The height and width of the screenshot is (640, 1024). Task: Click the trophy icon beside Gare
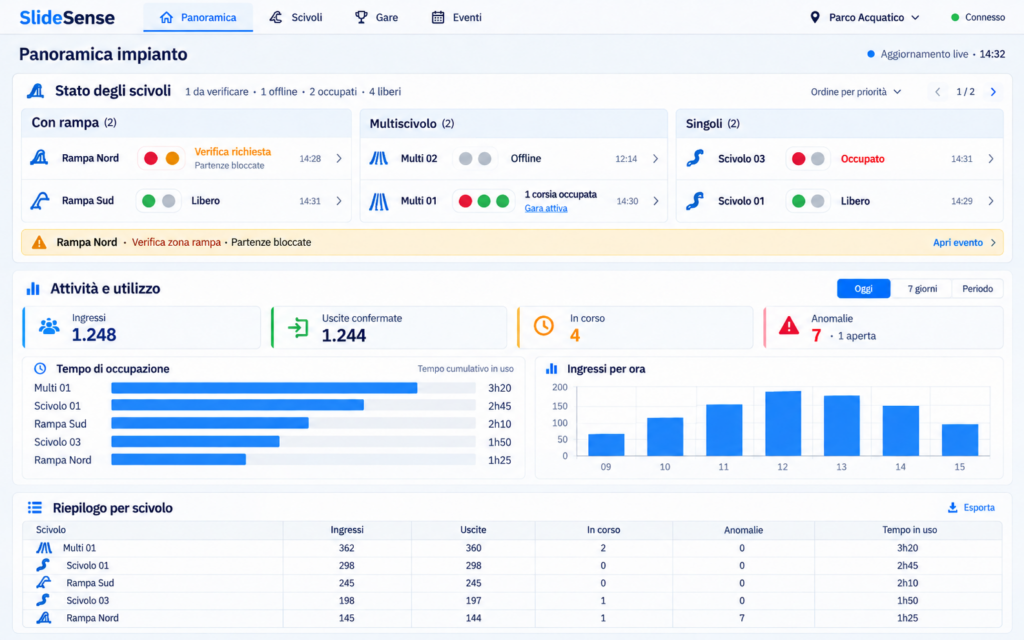(360, 18)
